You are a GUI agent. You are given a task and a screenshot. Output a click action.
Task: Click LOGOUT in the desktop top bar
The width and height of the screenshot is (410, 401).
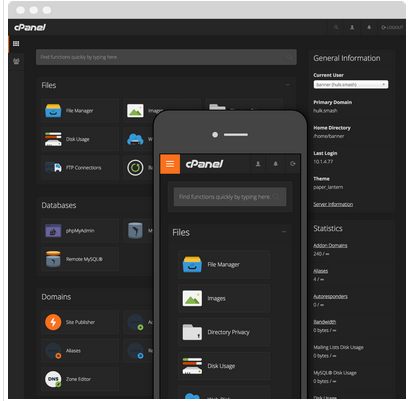tap(392, 27)
